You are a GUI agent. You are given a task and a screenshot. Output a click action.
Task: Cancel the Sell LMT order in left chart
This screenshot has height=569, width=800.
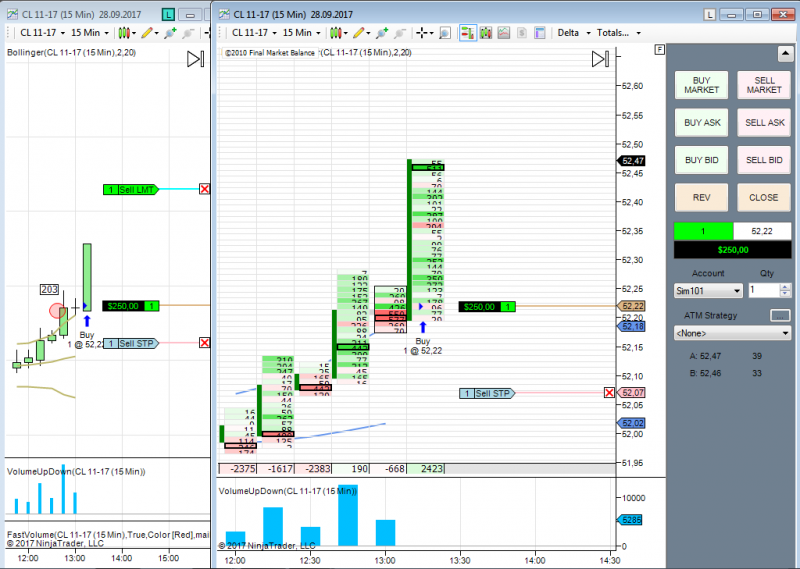click(205, 189)
